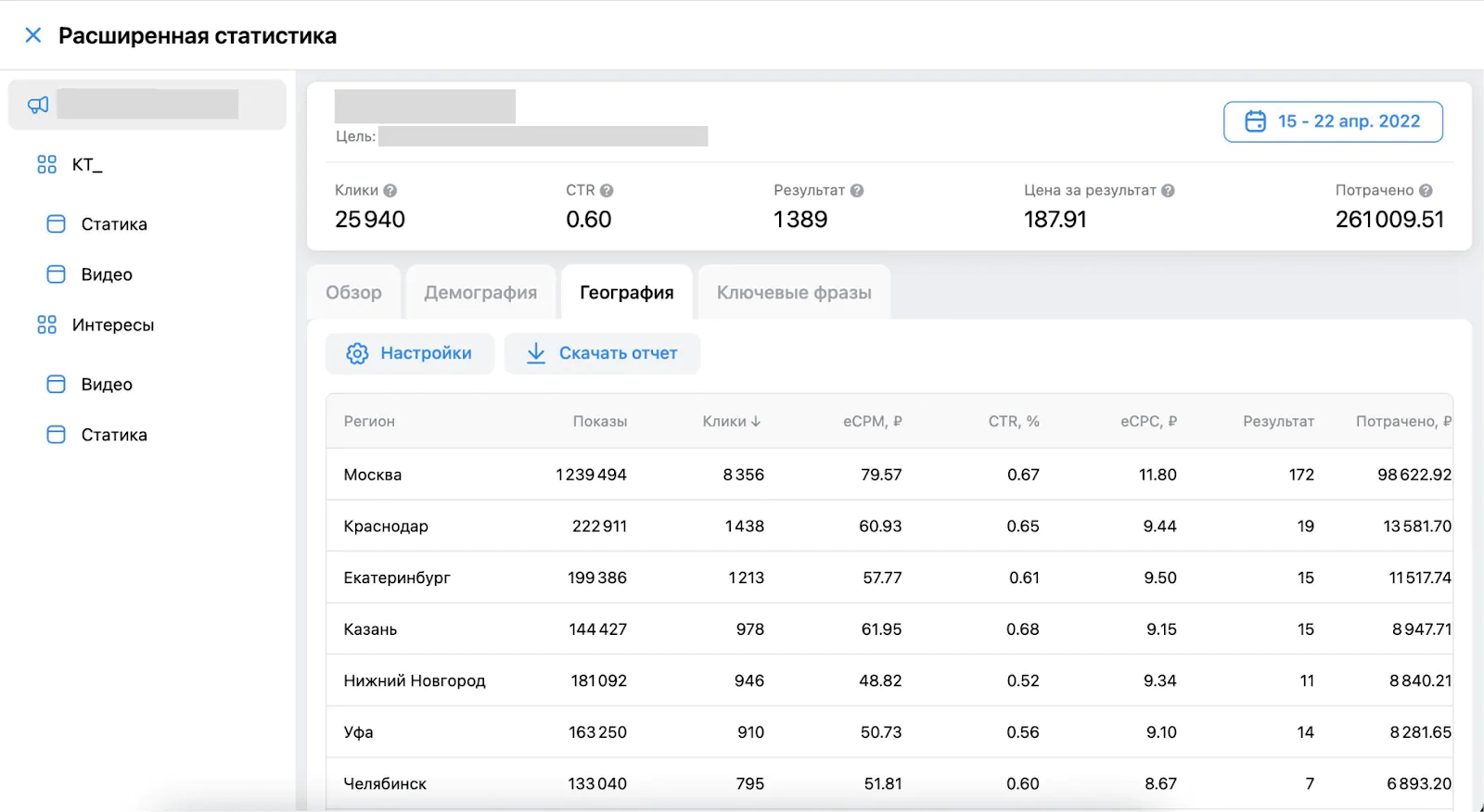Click the question icon next to Потрачено
The width and height of the screenshot is (1484, 812).
click(x=1426, y=191)
